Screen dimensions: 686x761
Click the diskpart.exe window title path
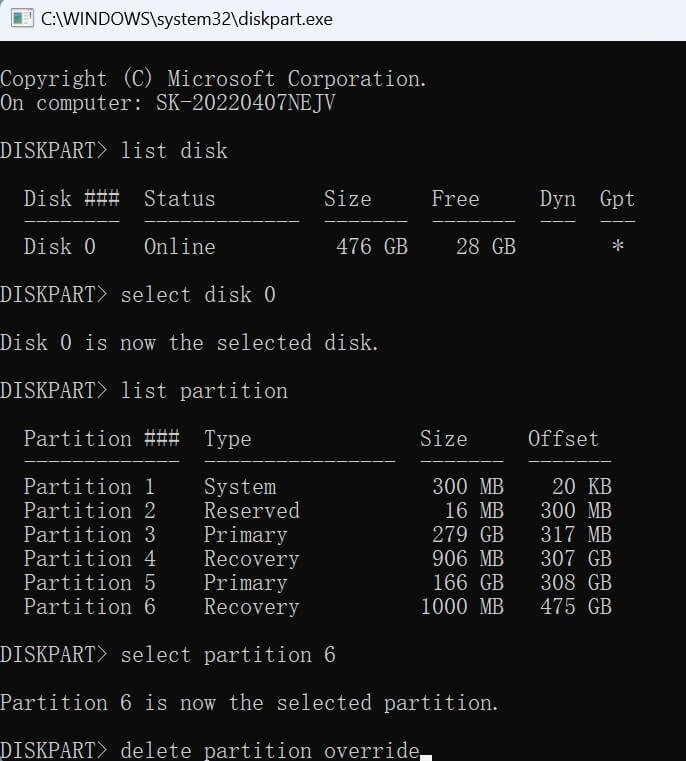[x=187, y=19]
